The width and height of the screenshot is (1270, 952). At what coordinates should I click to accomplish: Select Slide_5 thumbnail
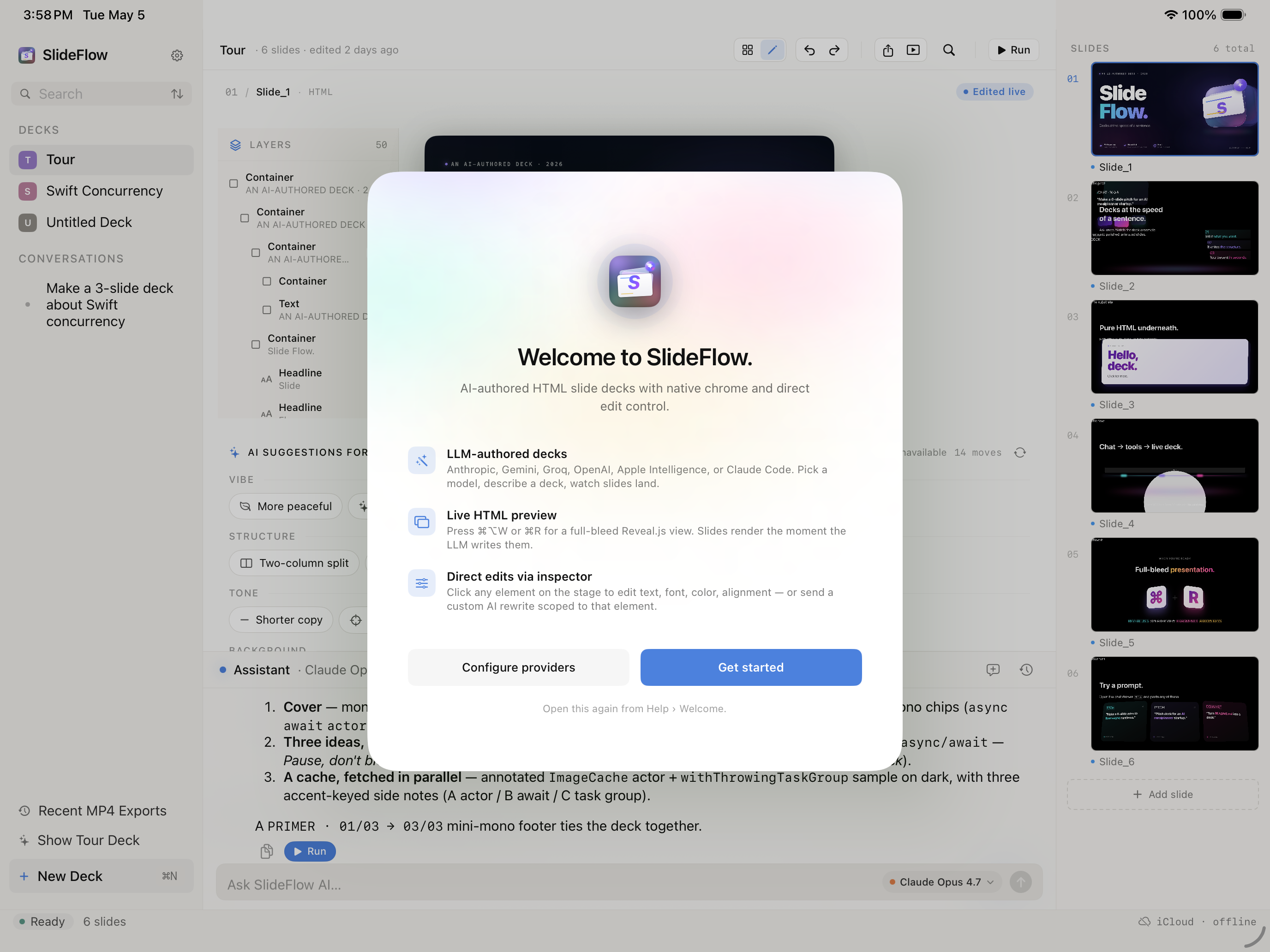pos(1174,585)
